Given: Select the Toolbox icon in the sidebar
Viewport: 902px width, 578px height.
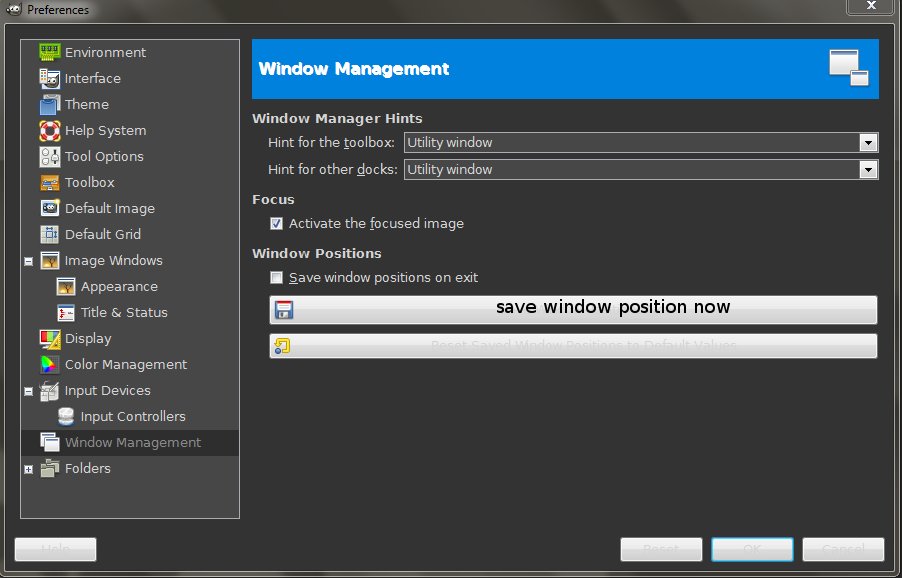Looking at the screenshot, I should [50, 182].
